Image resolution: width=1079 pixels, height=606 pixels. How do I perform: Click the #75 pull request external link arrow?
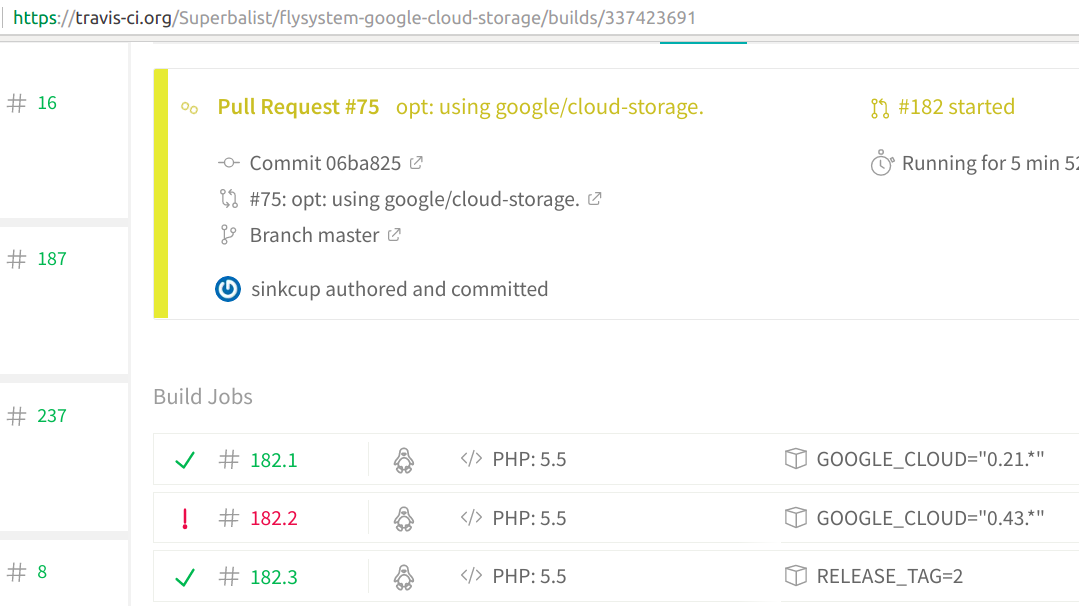tap(594, 198)
